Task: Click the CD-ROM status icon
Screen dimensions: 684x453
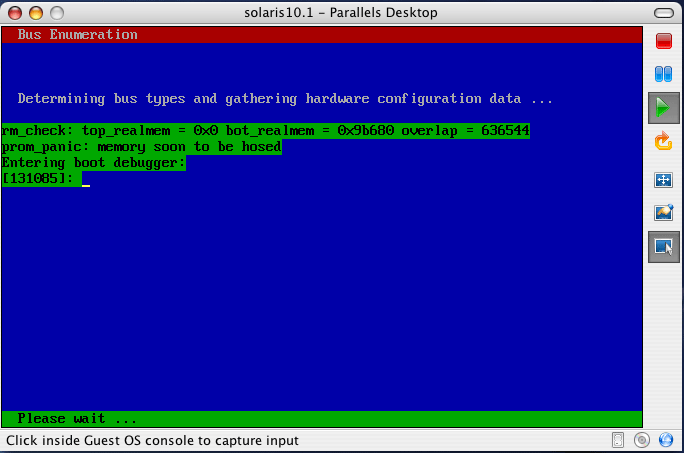Action: point(642,440)
